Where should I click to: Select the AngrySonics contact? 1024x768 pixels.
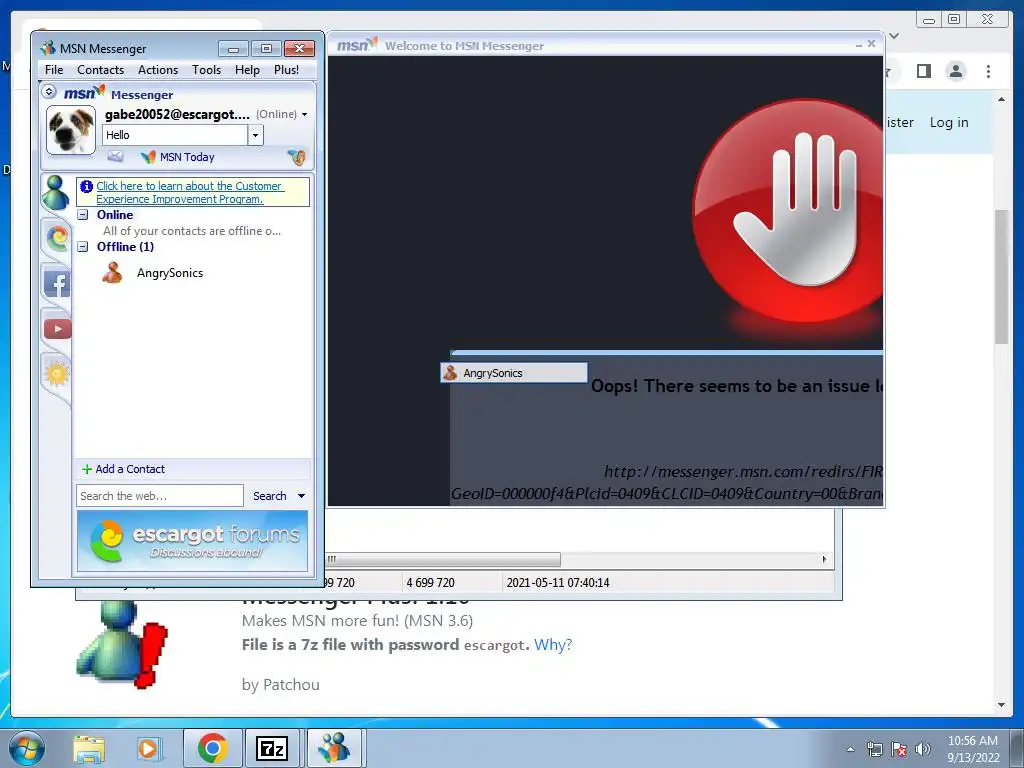pos(170,273)
